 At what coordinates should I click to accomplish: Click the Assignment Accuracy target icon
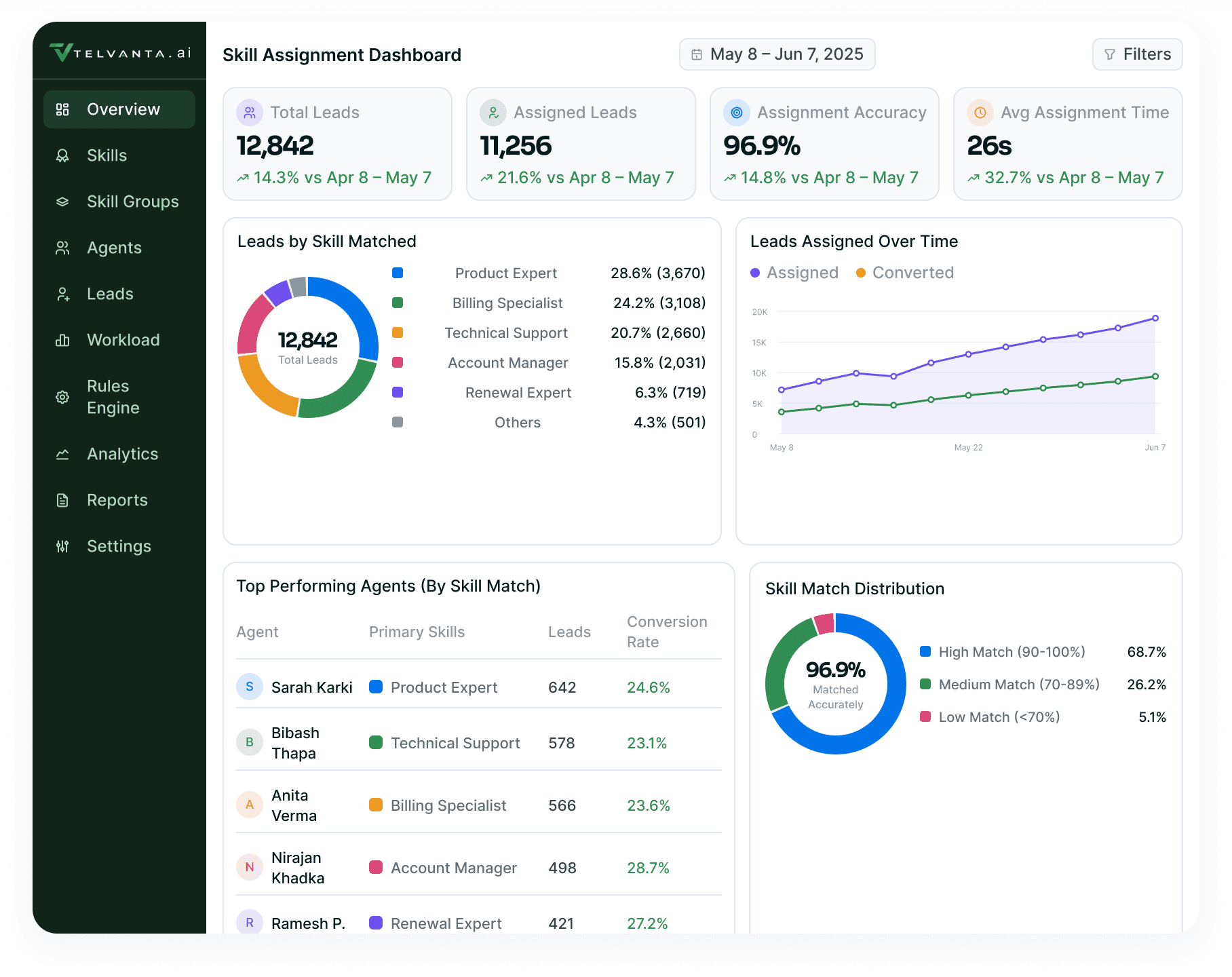[737, 113]
